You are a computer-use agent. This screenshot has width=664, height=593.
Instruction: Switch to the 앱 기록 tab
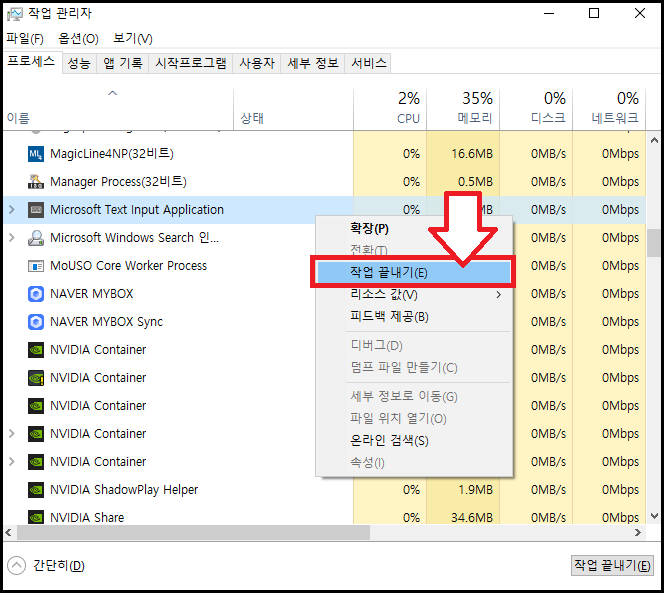pos(123,63)
